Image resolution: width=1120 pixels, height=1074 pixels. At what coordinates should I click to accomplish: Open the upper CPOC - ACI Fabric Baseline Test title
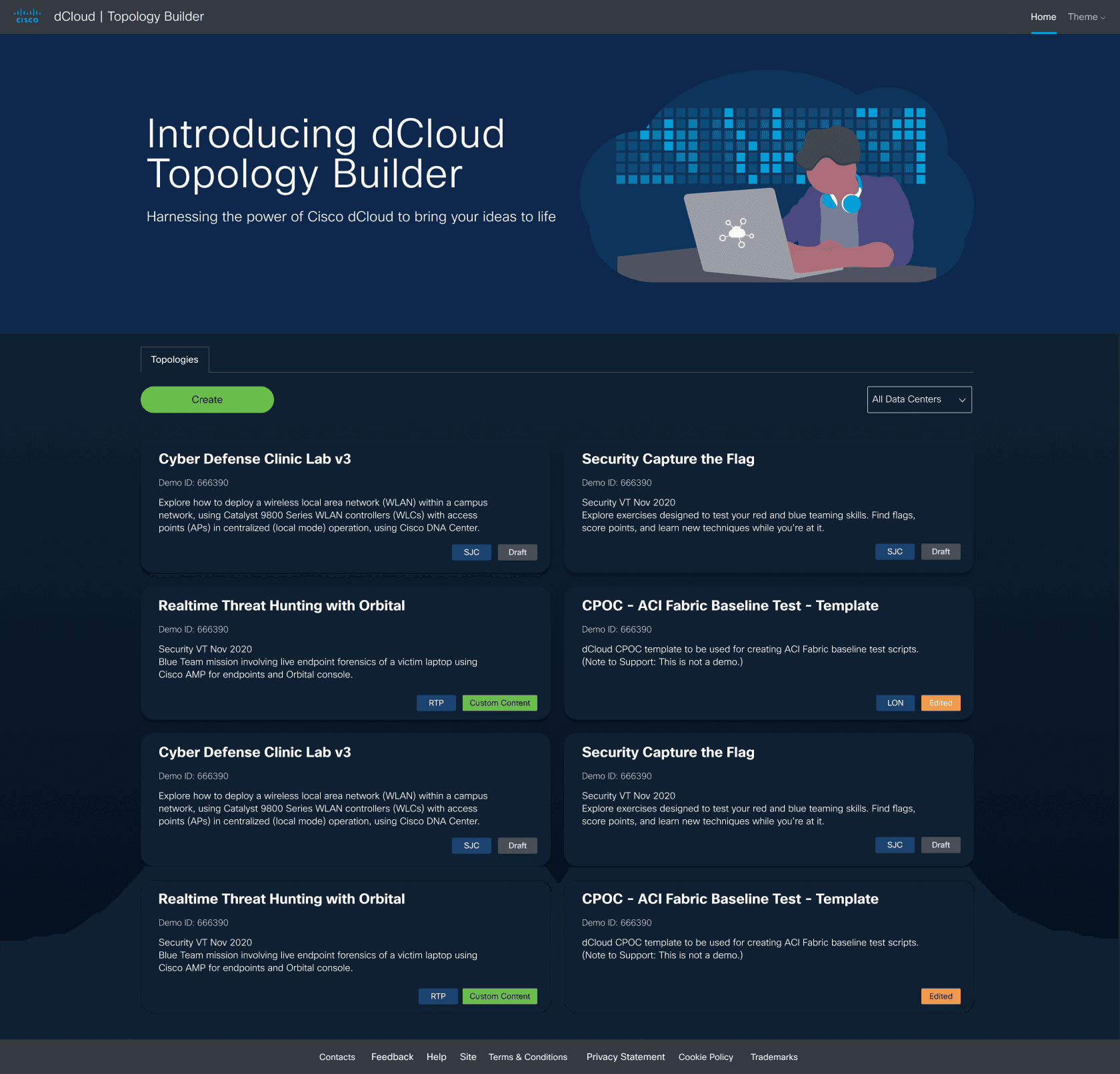pyautogui.click(x=730, y=605)
